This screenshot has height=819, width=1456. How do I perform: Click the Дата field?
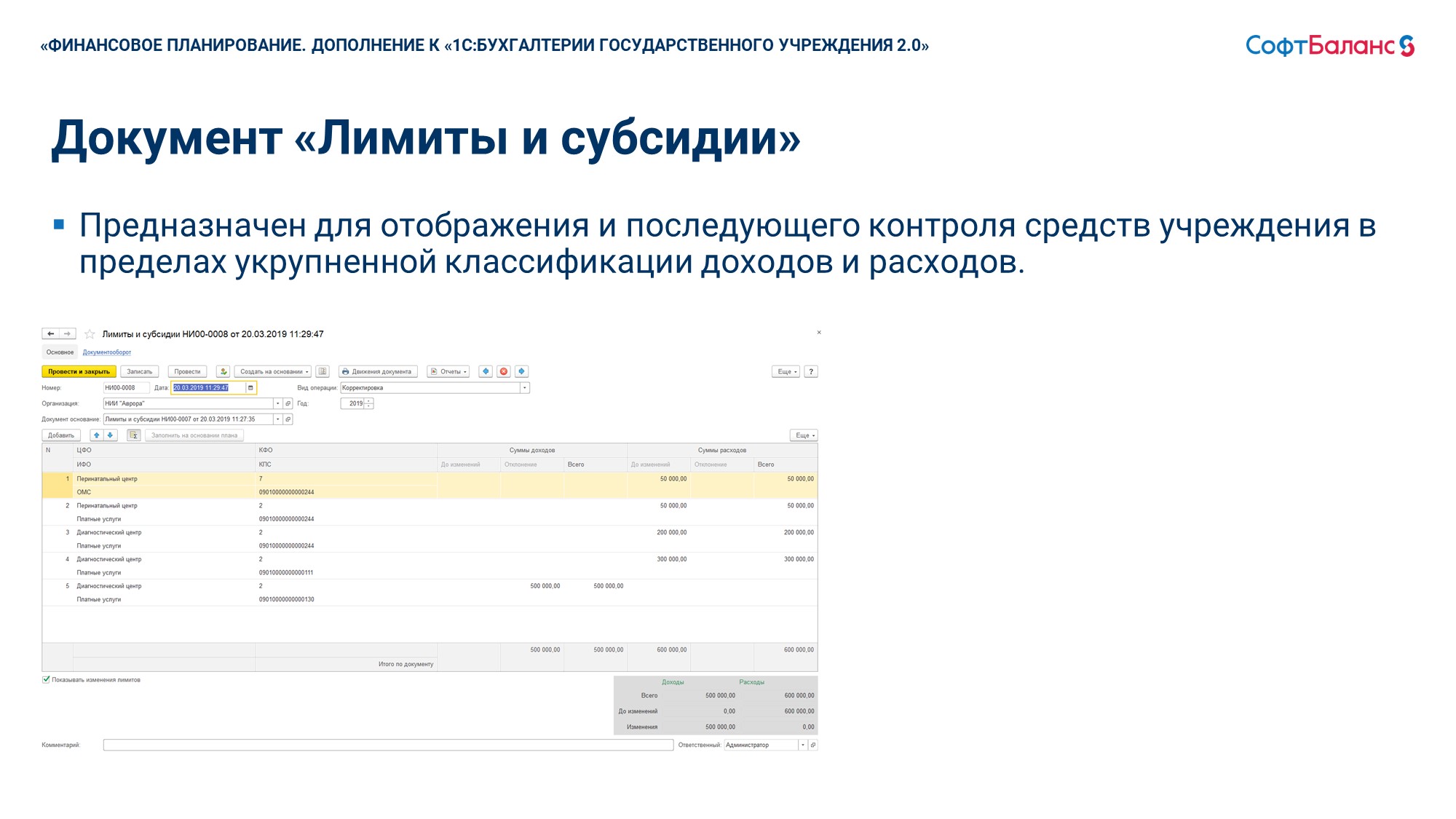[207, 388]
